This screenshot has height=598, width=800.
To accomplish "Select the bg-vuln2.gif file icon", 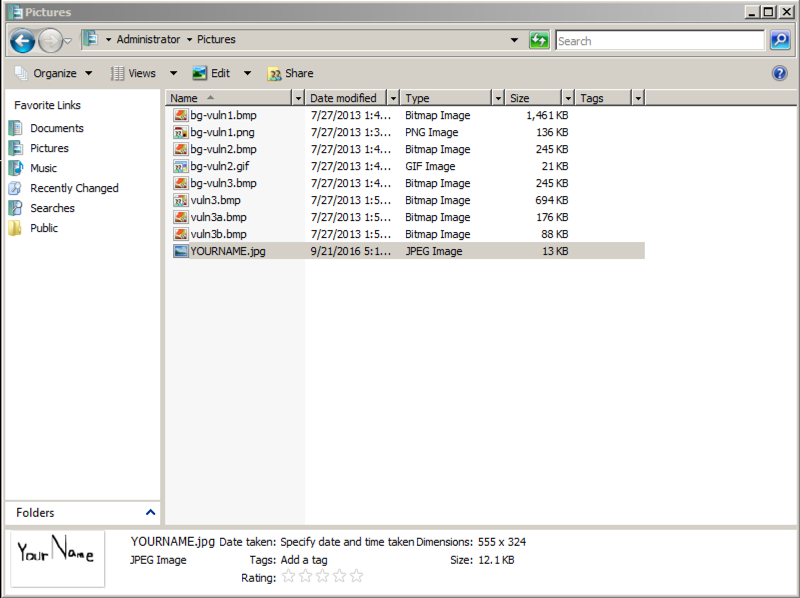I will click(x=181, y=166).
